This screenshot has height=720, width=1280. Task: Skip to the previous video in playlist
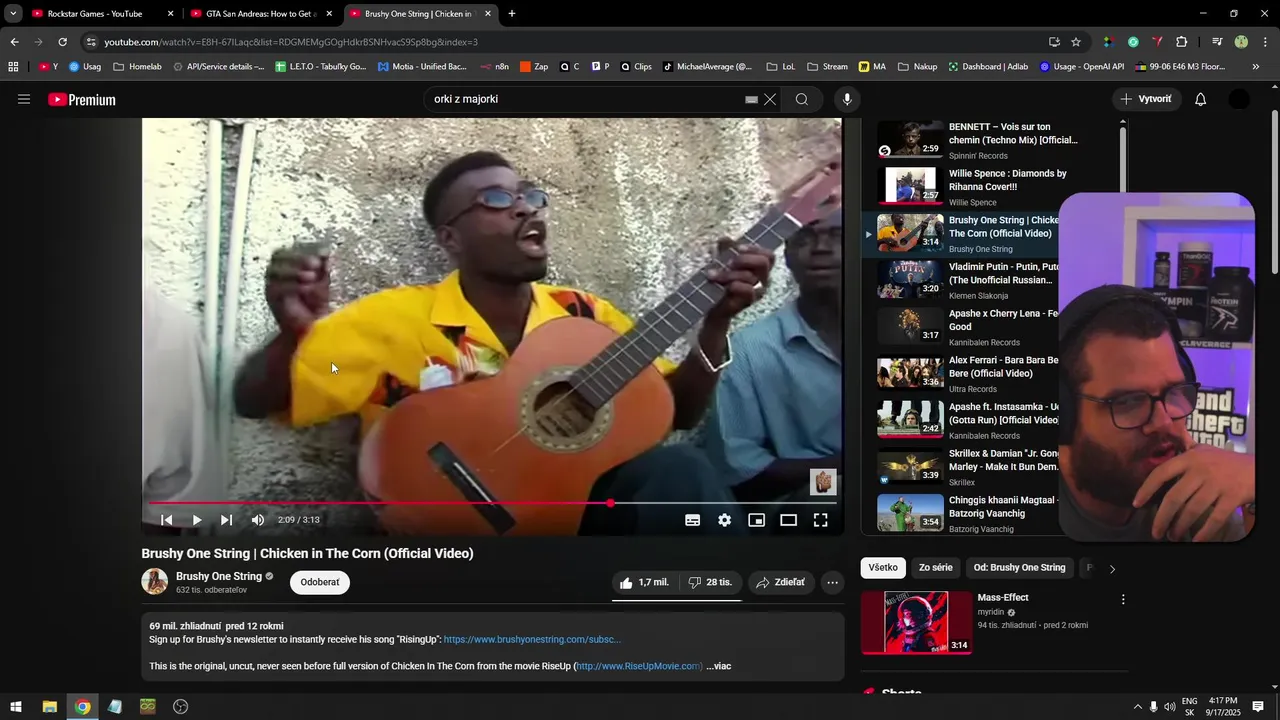[x=167, y=520]
